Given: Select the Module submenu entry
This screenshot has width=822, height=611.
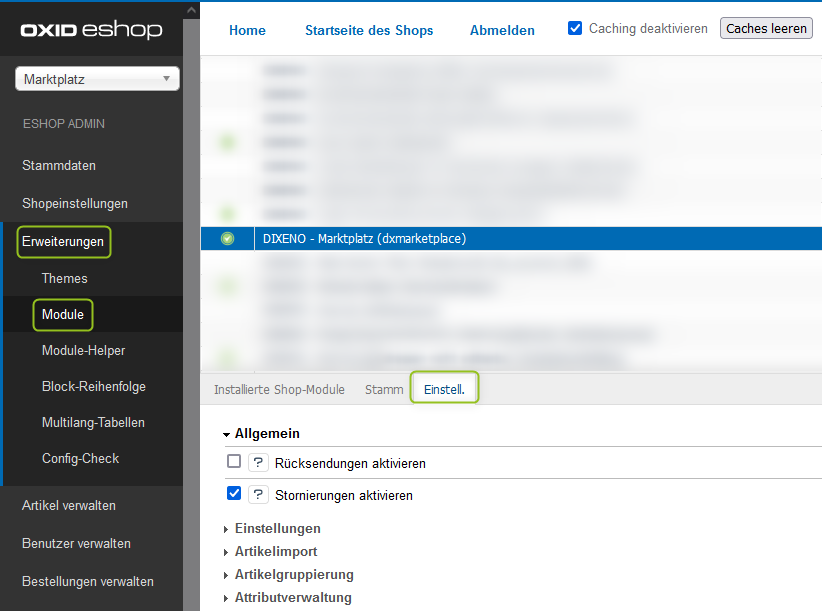Looking at the screenshot, I should pos(63,314).
